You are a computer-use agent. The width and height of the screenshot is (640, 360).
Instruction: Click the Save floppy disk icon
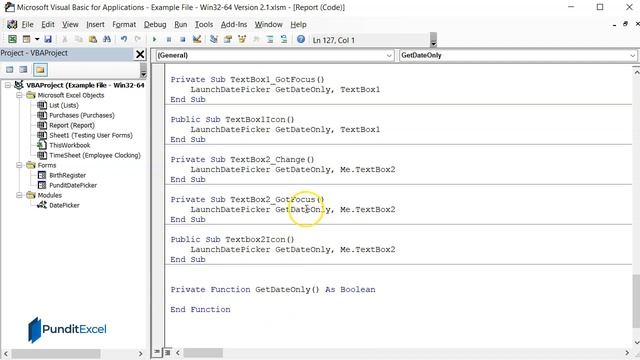click(x=48, y=39)
